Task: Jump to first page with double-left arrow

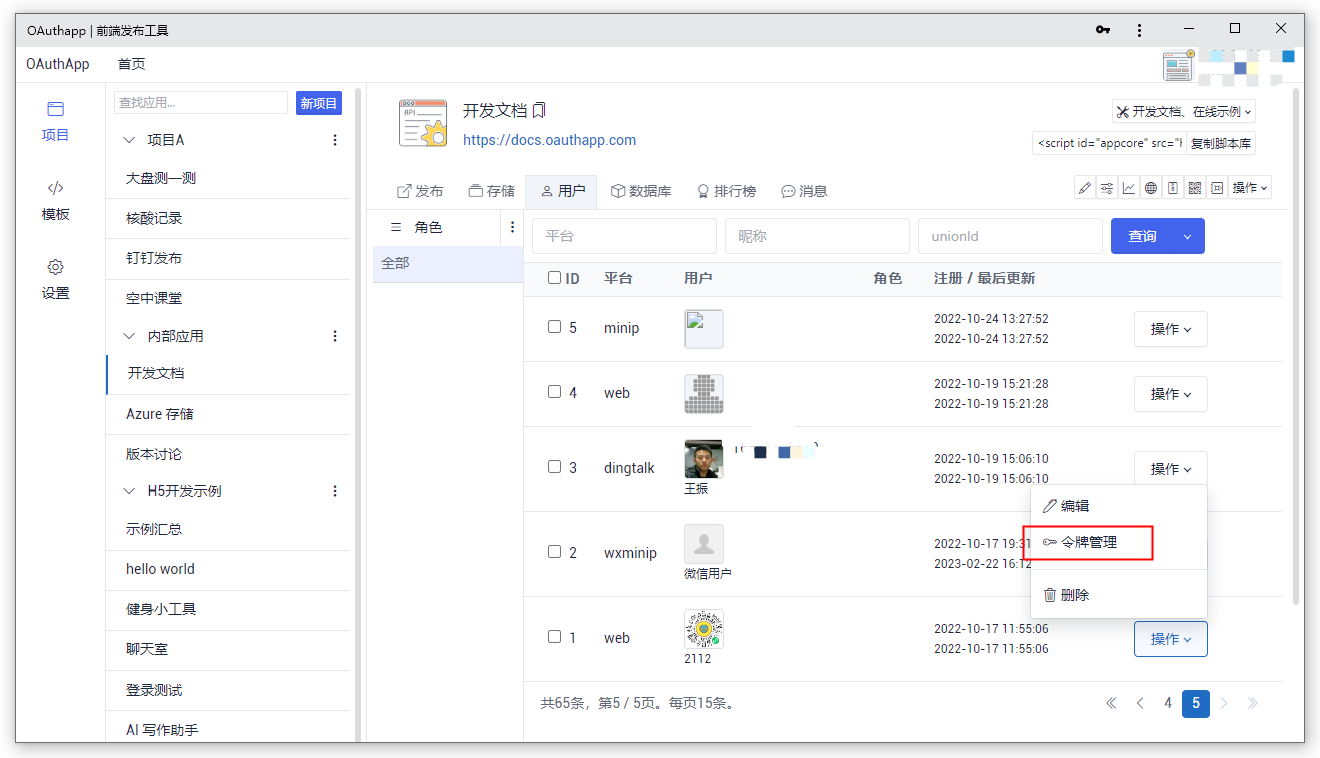Action: 1111,703
